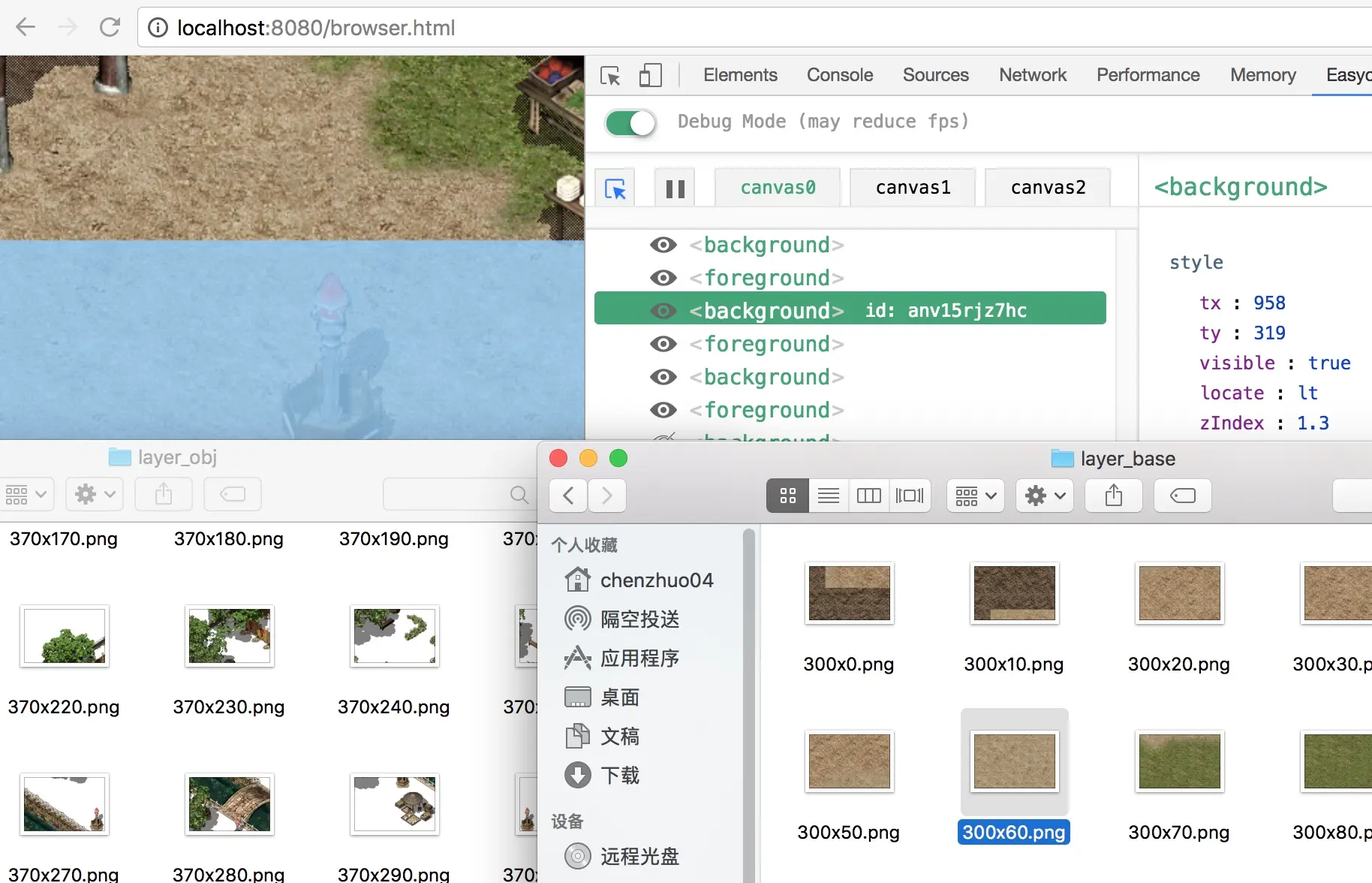This screenshot has height=883, width=1372.
Task: Switch Finder layer_base to gallery view
Action: (910, 496)
